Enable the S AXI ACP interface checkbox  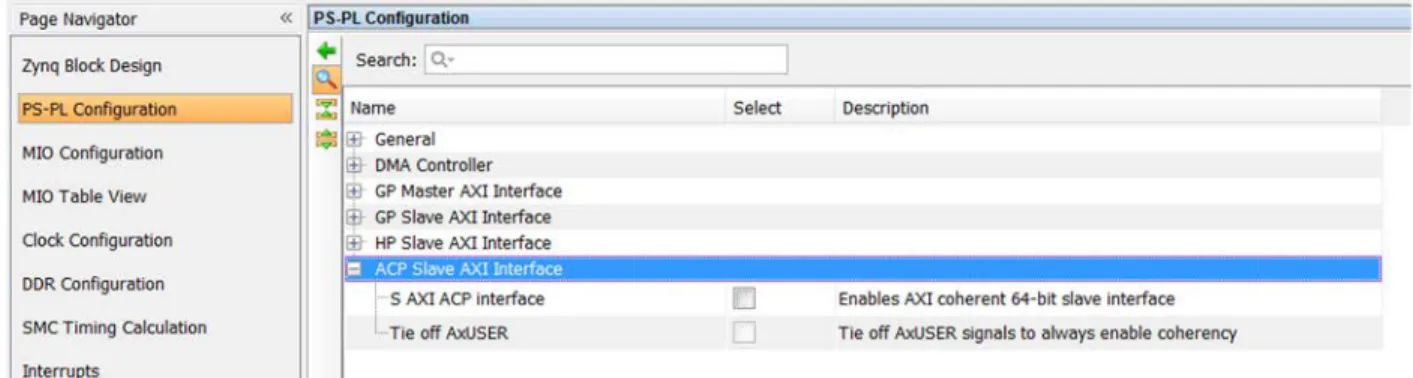743,298
